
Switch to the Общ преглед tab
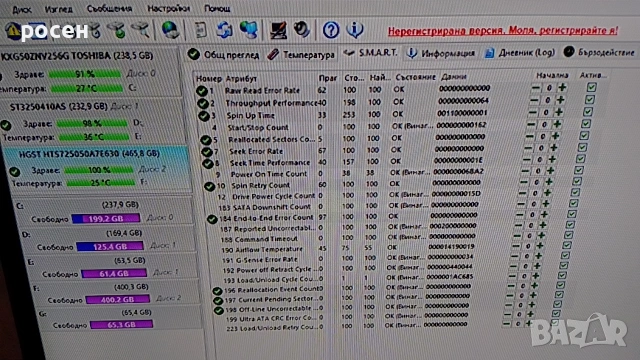point(223,55)
